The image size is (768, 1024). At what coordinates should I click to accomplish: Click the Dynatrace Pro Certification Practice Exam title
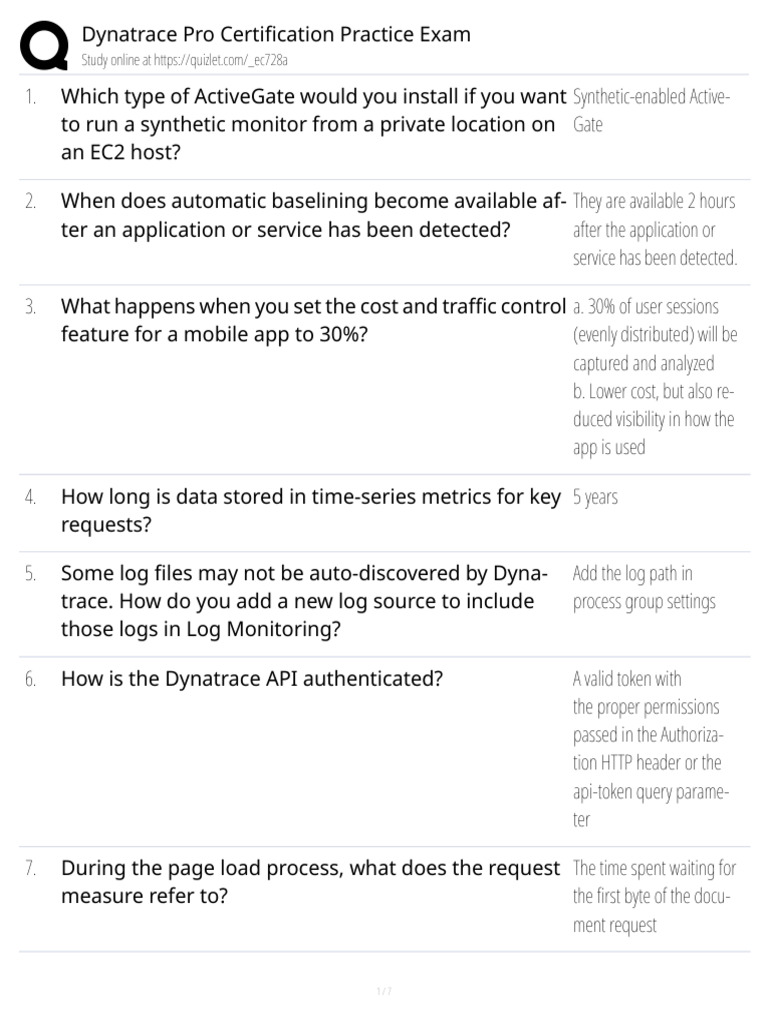coord(276,34)
